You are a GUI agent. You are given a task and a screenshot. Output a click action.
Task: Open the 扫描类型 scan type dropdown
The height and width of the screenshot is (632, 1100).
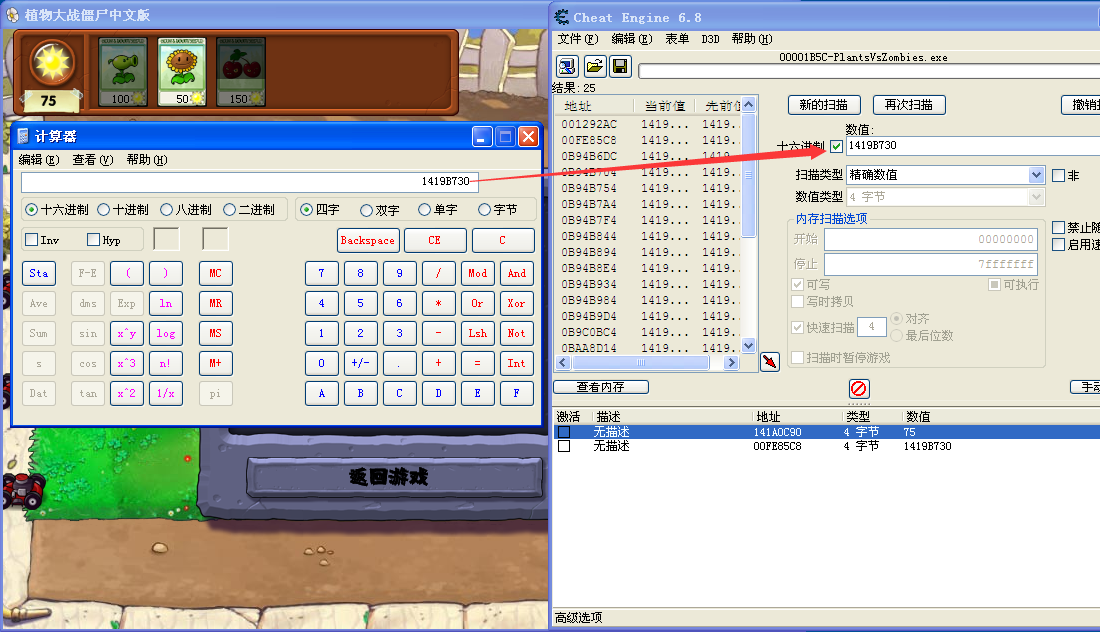click(1036, 175)
